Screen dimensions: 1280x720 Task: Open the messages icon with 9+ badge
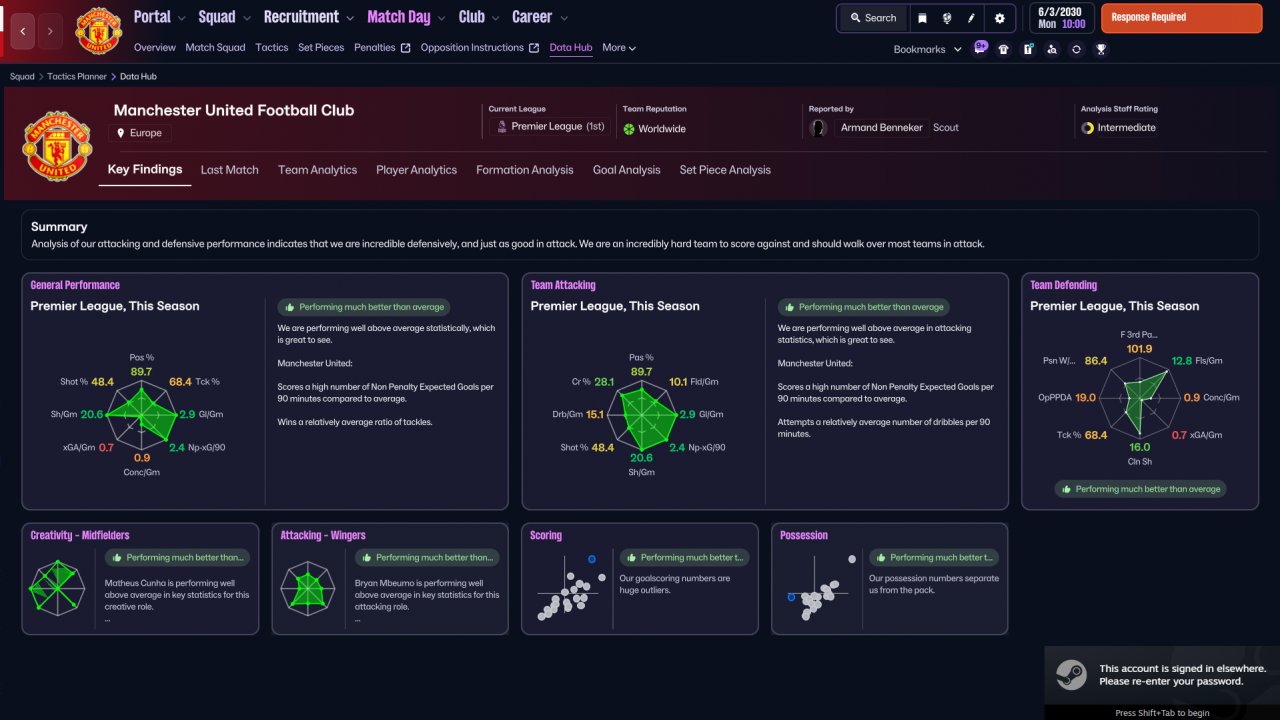[980, 48]
